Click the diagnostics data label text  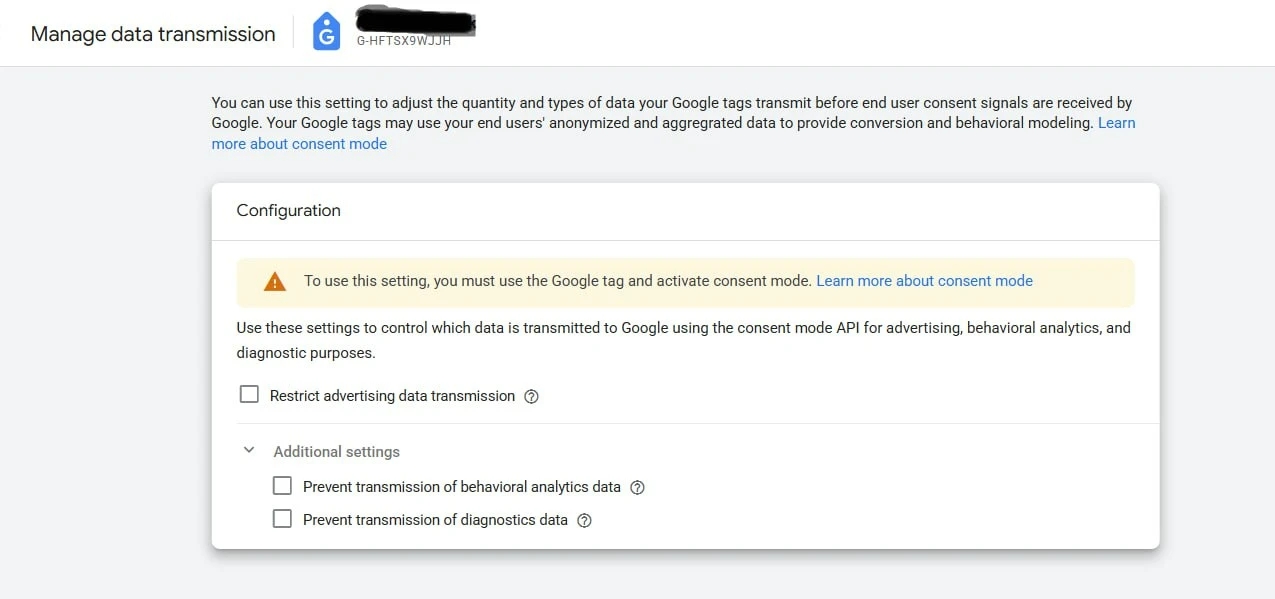[435, 520]
